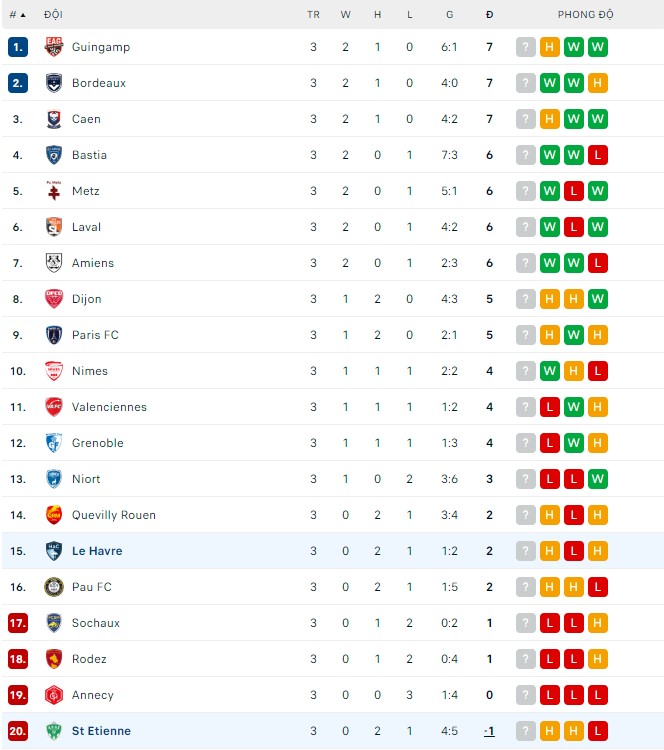Click St Etienne's -1 points value
Image resolution: width=664 pixels, height=750 pixels.
click(x=489, y=731)
